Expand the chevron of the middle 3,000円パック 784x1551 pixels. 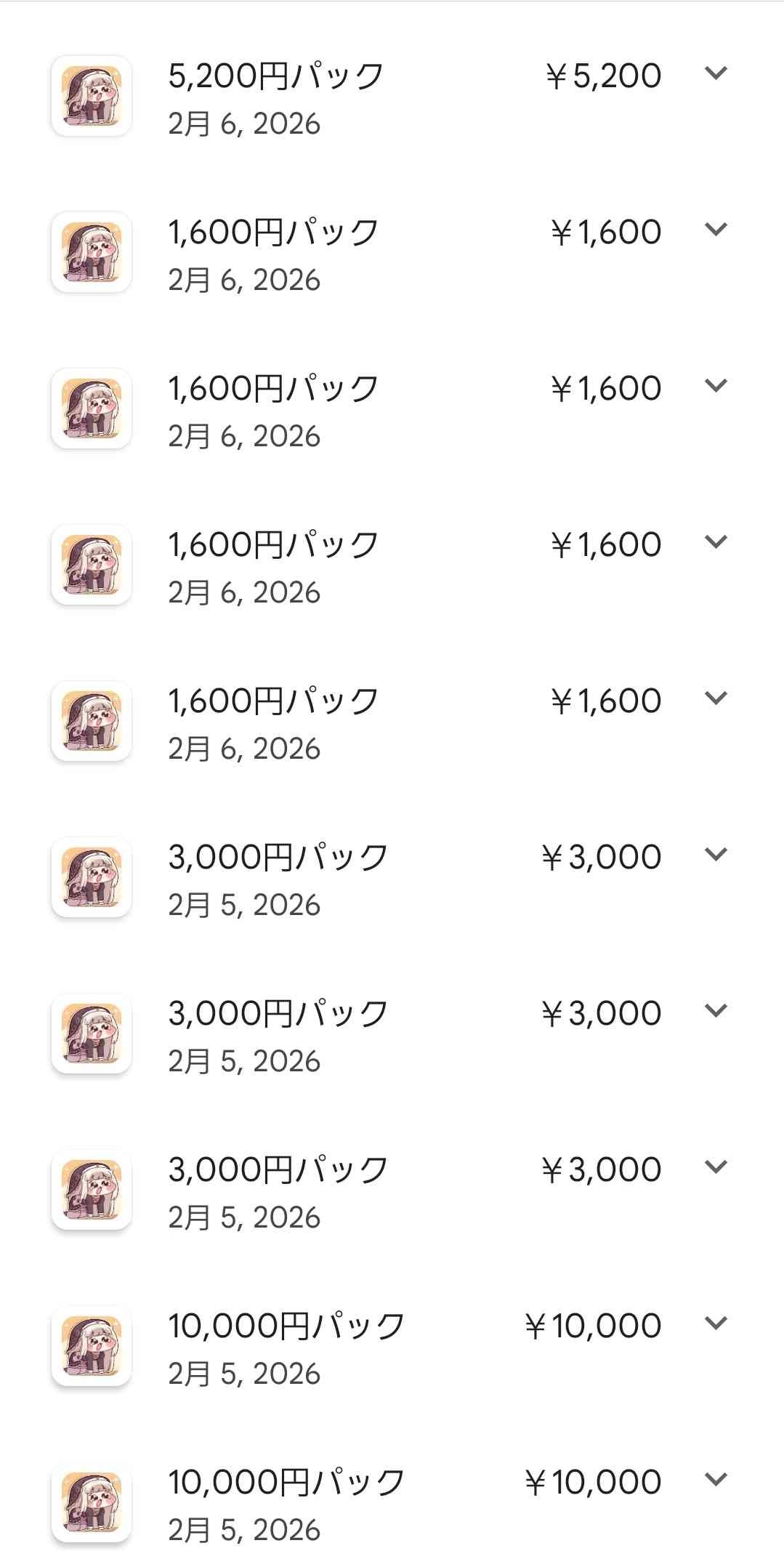point(716,1010)
